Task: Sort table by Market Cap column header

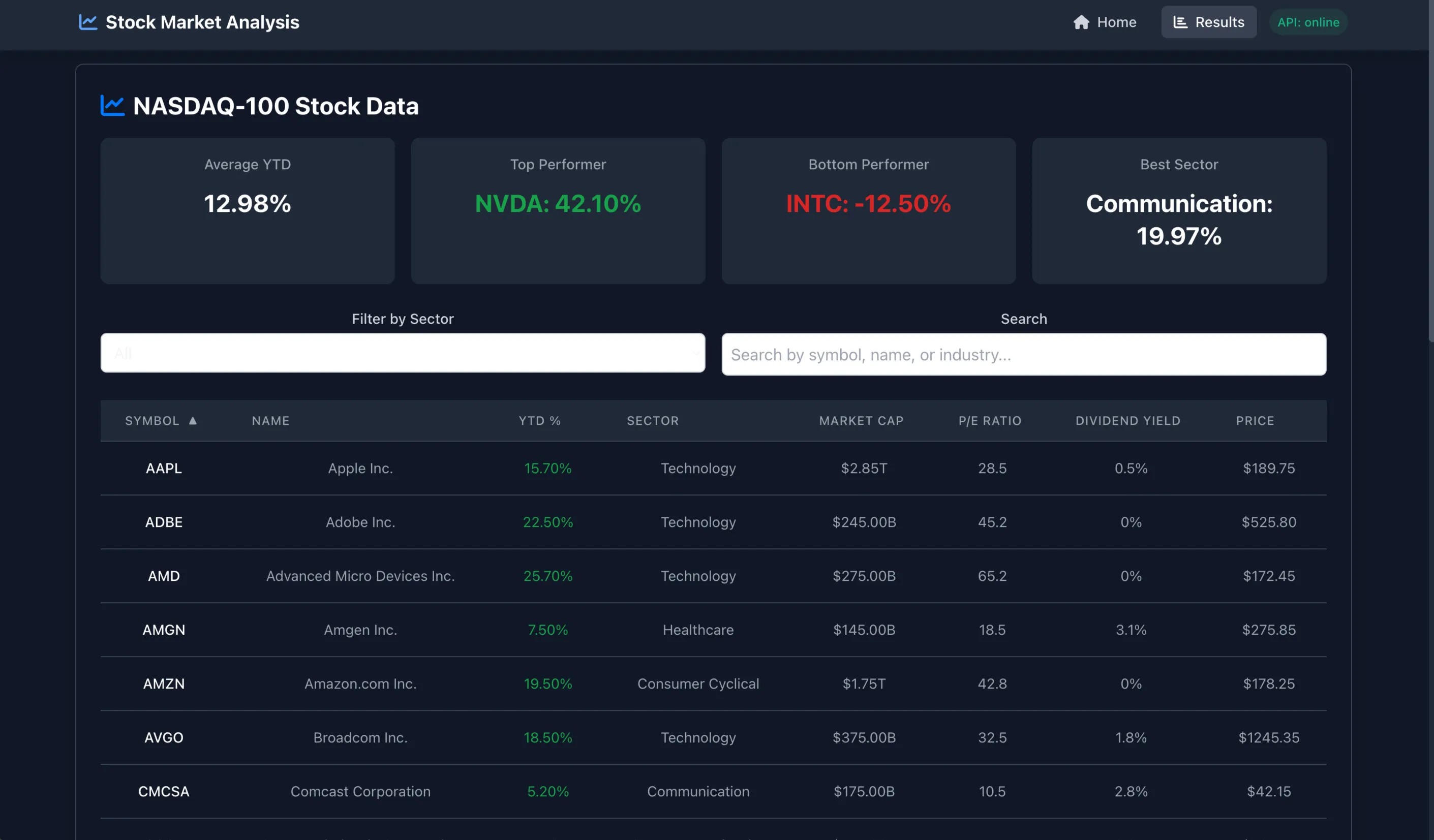Action: coord(861,421)
